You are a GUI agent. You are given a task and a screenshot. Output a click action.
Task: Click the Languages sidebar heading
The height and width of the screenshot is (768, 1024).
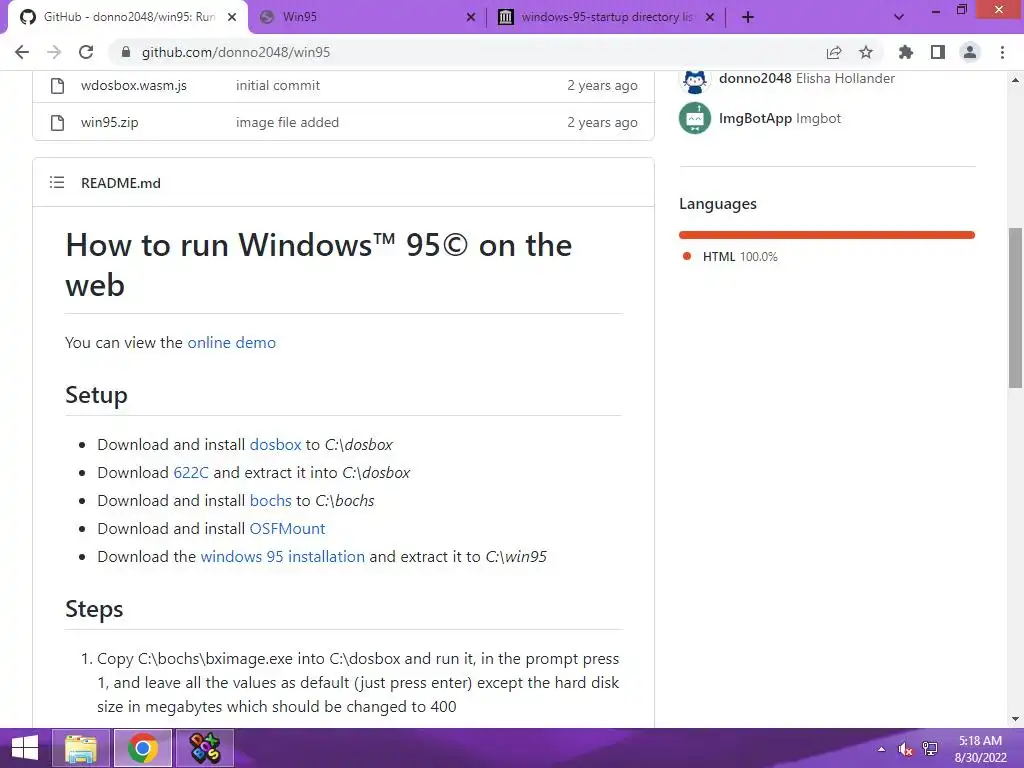point(718,204)
